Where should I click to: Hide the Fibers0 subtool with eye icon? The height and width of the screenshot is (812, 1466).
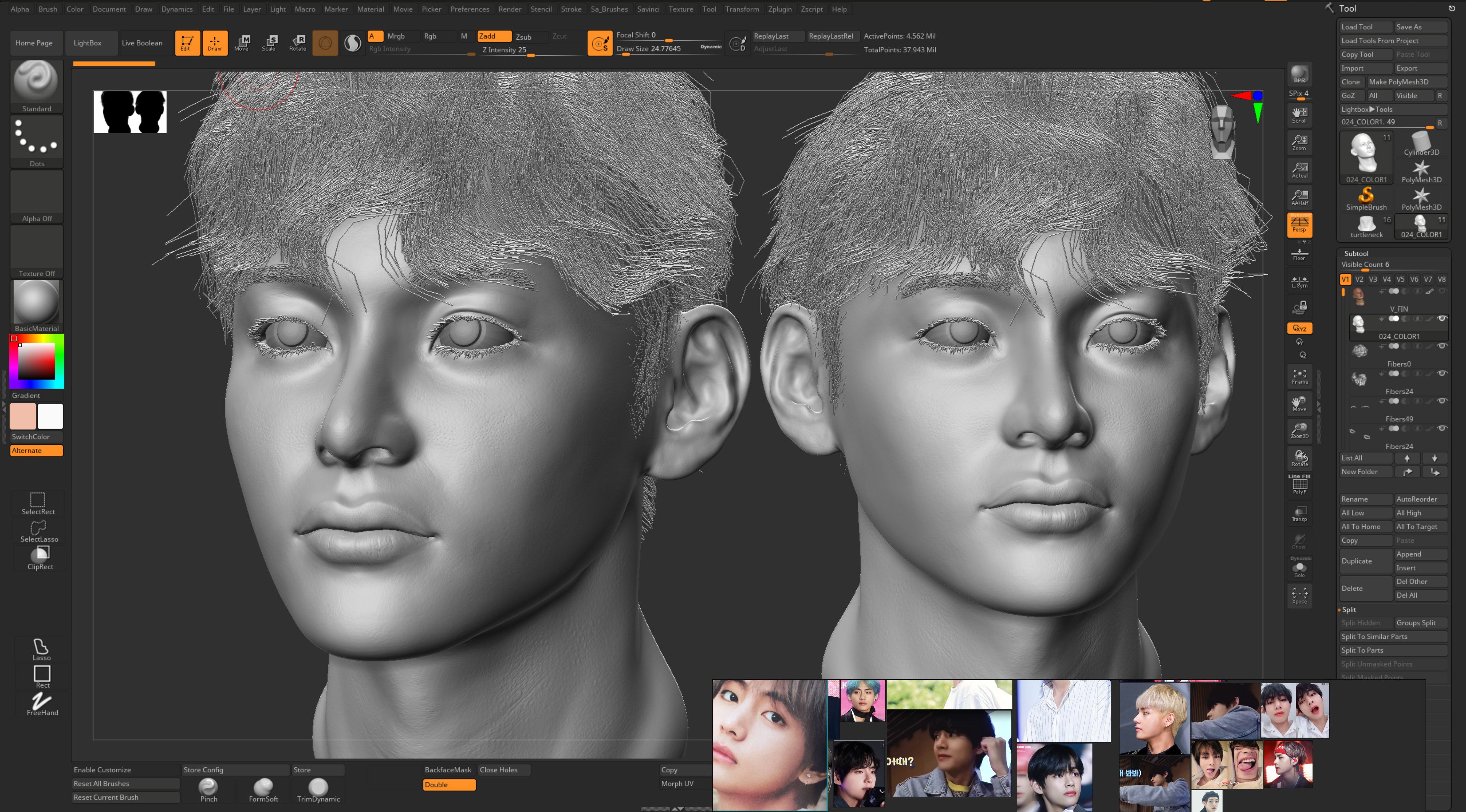[x=1442, y=346]
